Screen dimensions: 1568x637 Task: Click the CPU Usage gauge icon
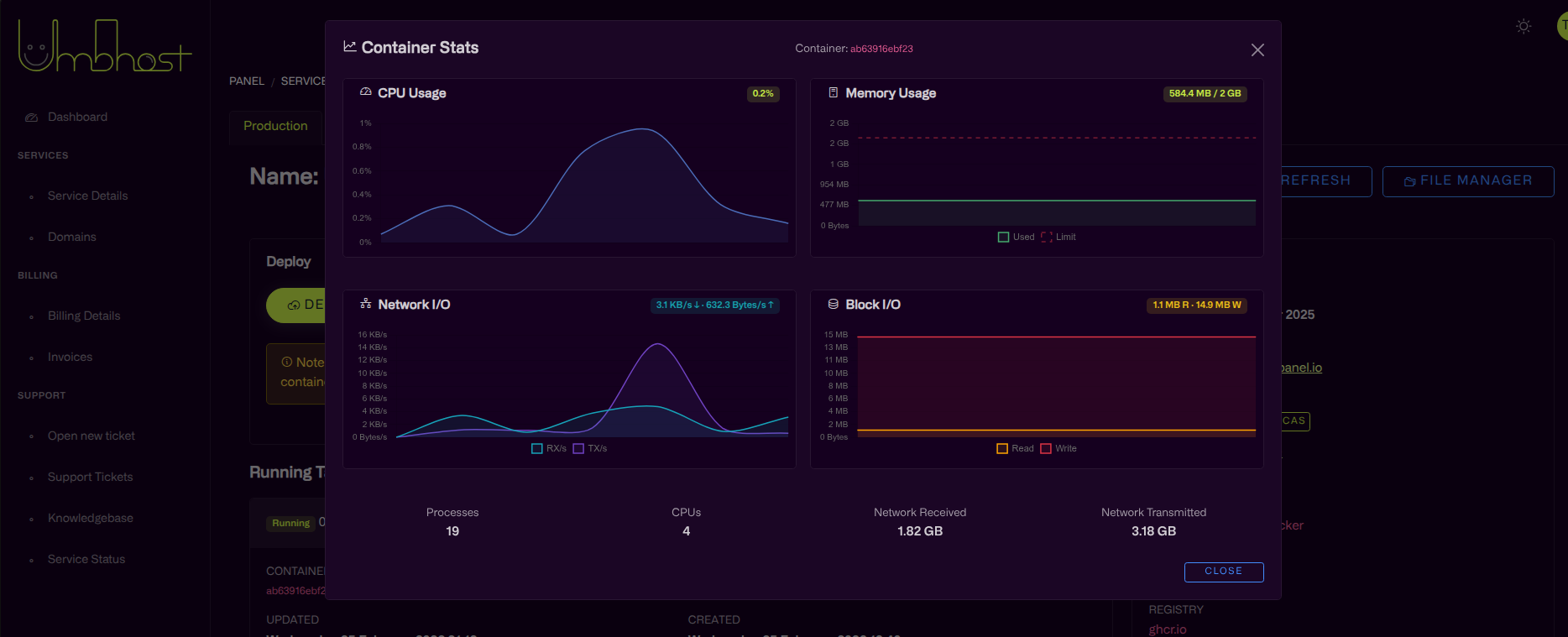click(366, 92)
